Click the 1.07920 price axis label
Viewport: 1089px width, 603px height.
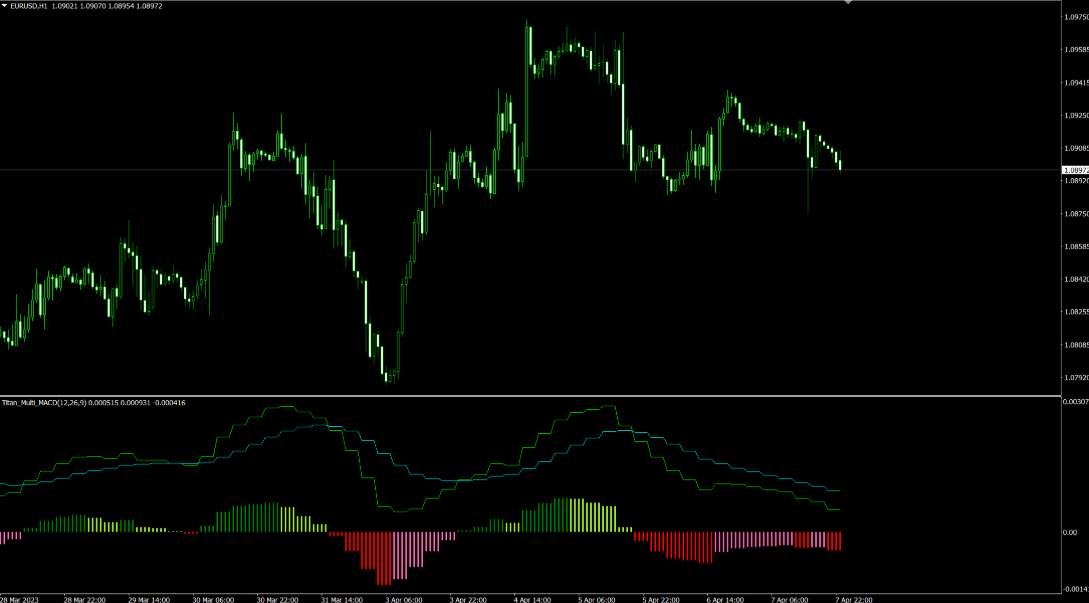[x=1077, y=378]
